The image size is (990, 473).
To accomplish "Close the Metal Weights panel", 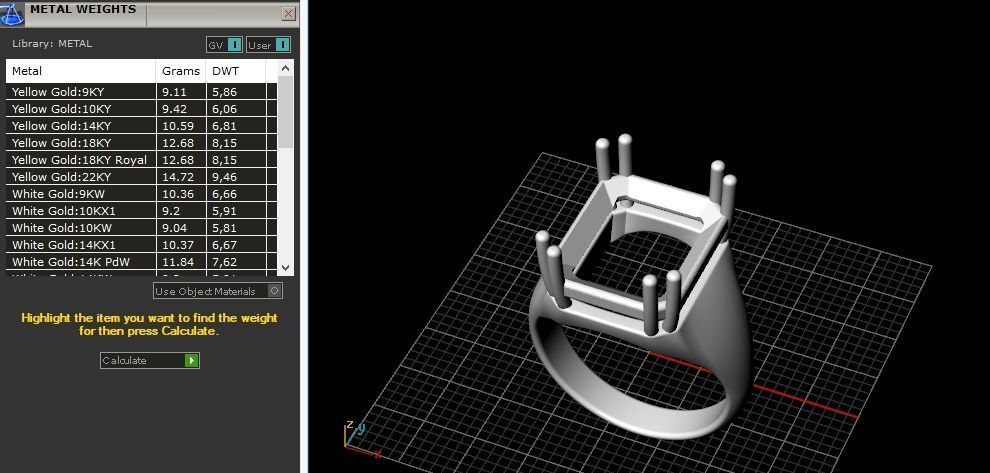I will coord(289,13).
